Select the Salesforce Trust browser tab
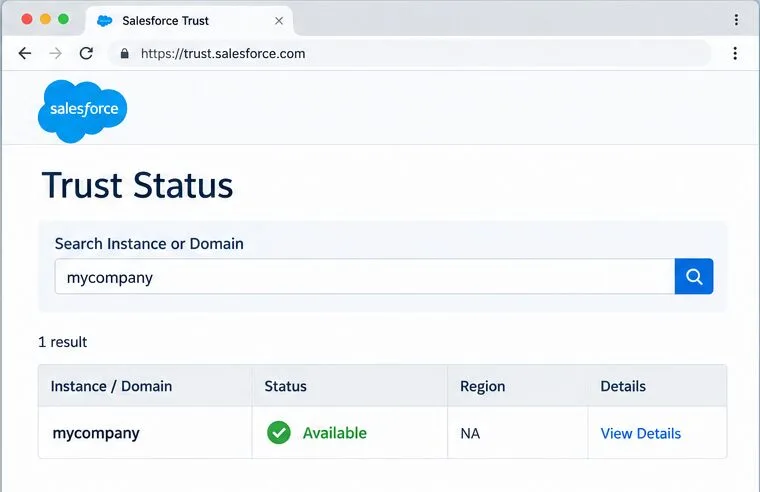This screenshot has width=760, height=492. (189, 21)
